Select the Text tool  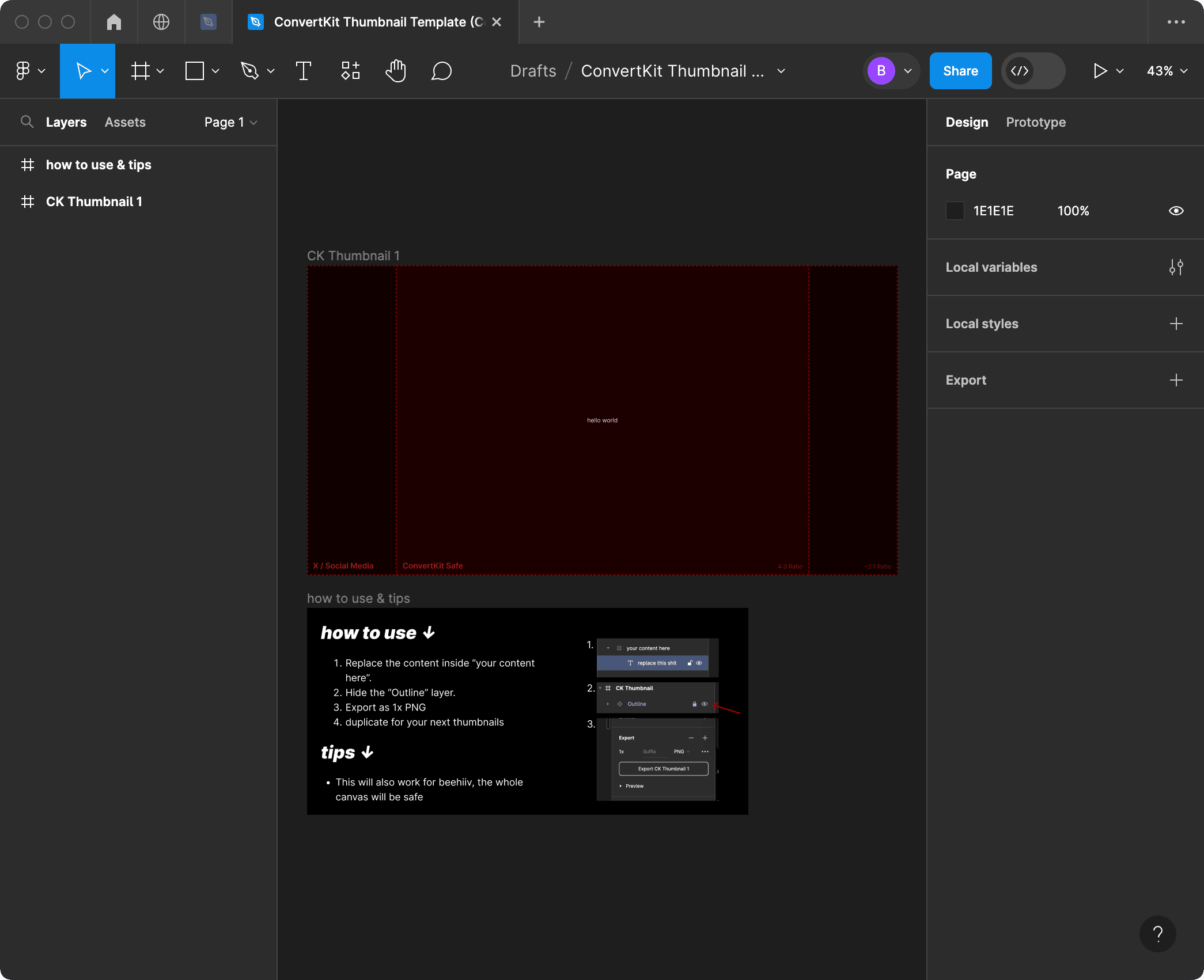[x=304, y=71]
